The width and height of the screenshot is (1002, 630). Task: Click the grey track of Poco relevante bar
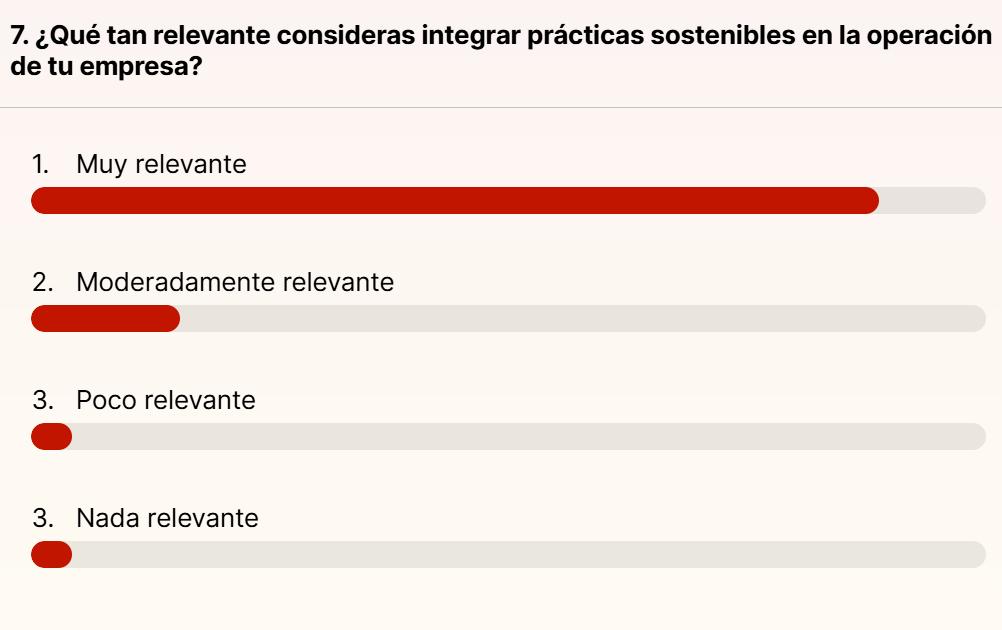tap(529, 436)
